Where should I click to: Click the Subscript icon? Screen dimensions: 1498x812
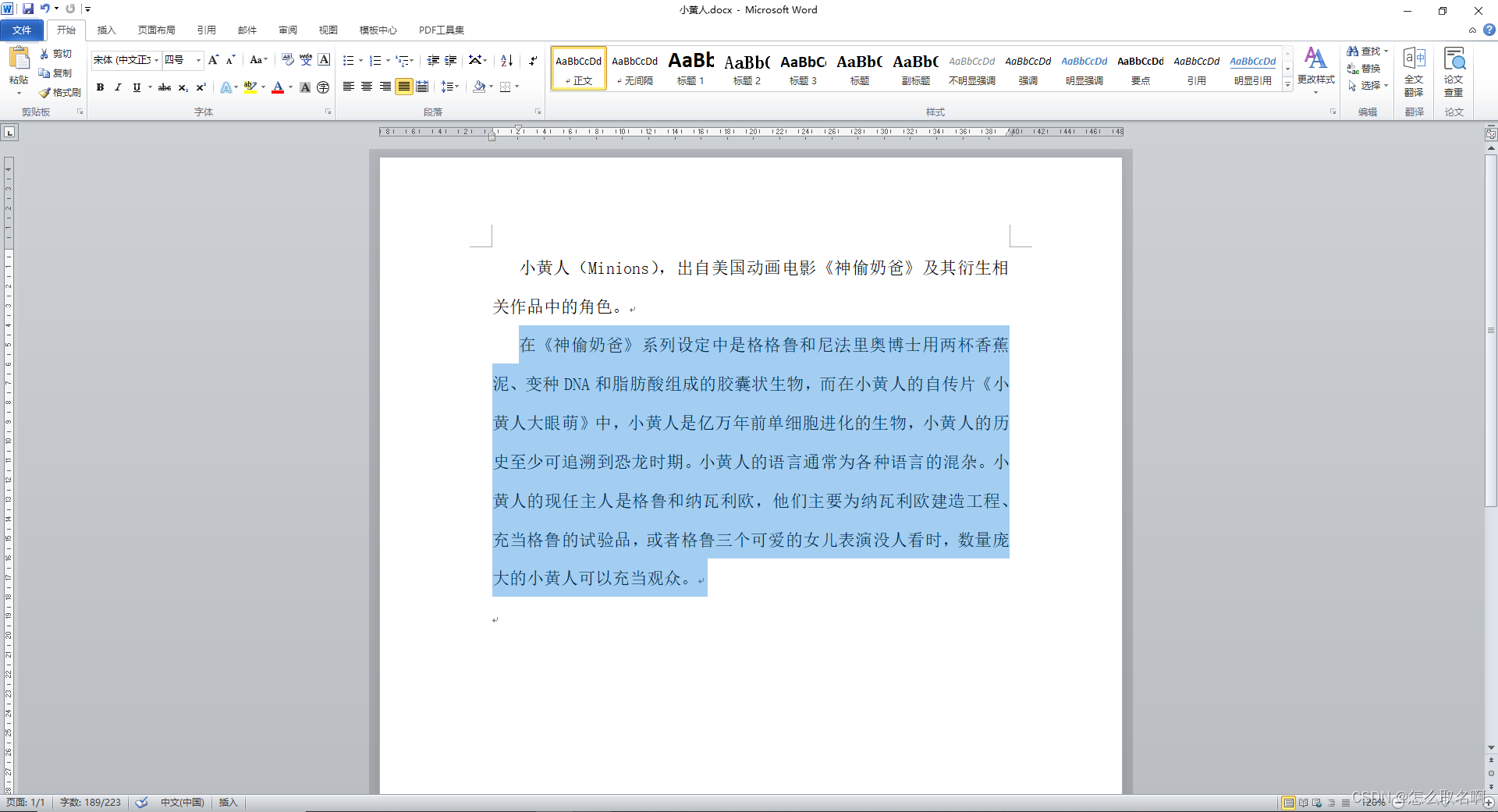coord(183,87)
